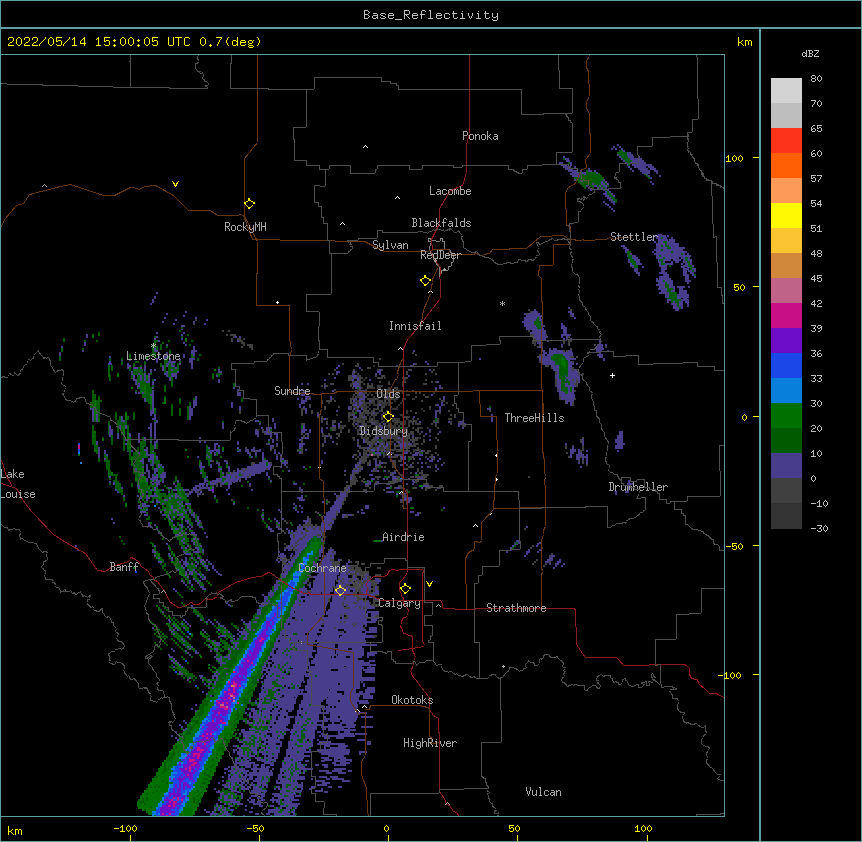Click the yellow diamond marker south of RedDeer
The height and width of the screenshot is (842, 862).
coord(426,281)
